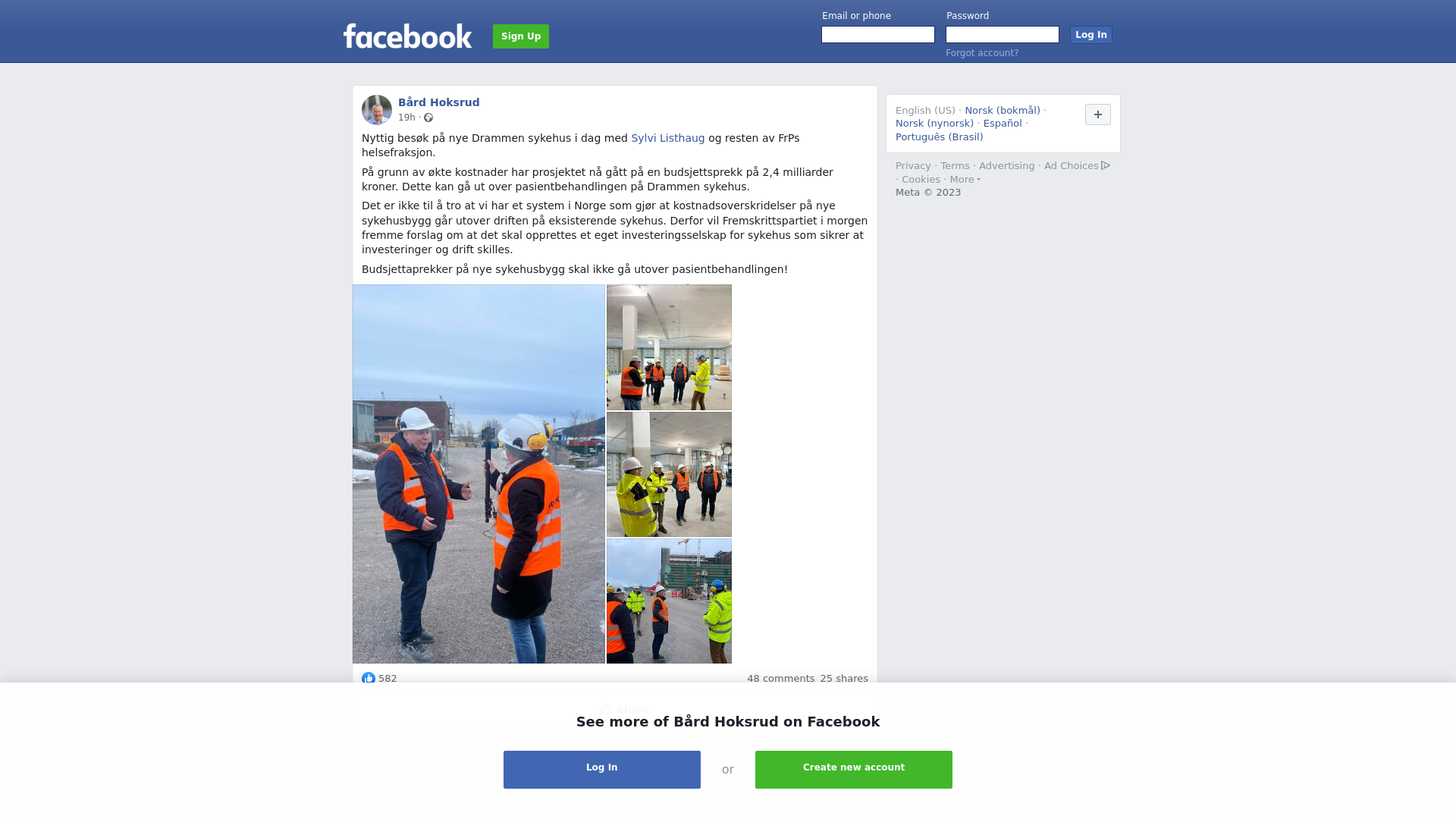Click the like reaction icon next to 582
The width and height of the screenshot is (1456, 819).
369,679
